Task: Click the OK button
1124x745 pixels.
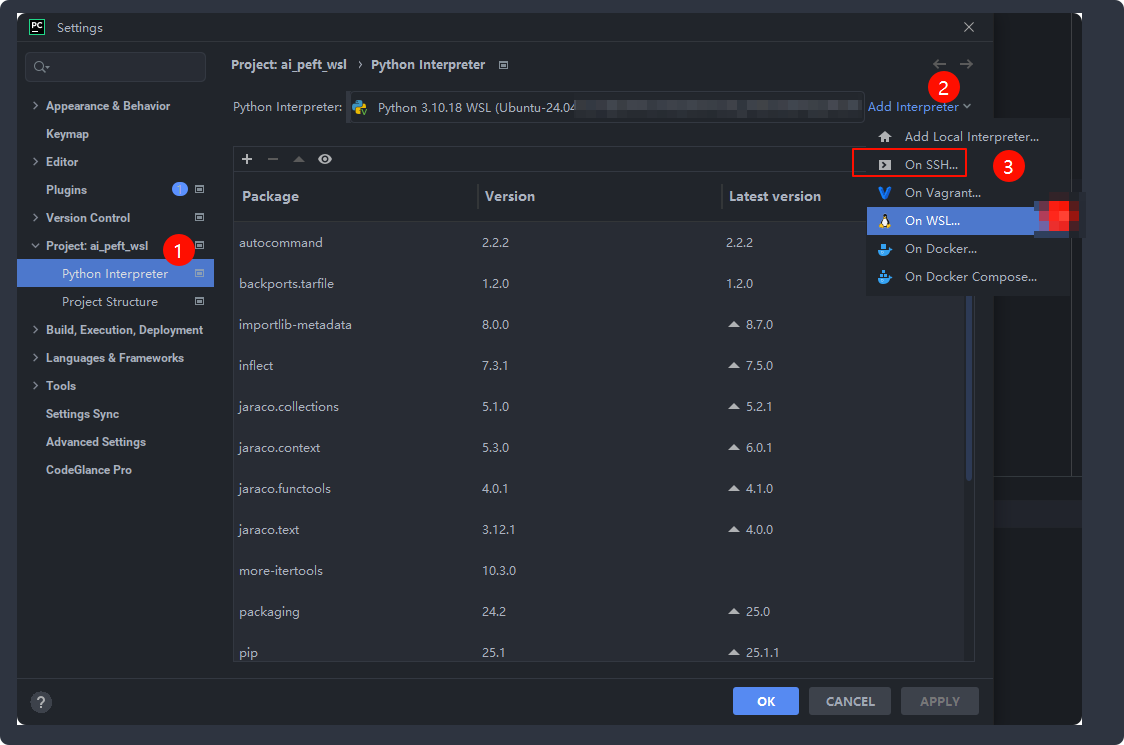Action: pyautogui.click(x=766, y=701)
